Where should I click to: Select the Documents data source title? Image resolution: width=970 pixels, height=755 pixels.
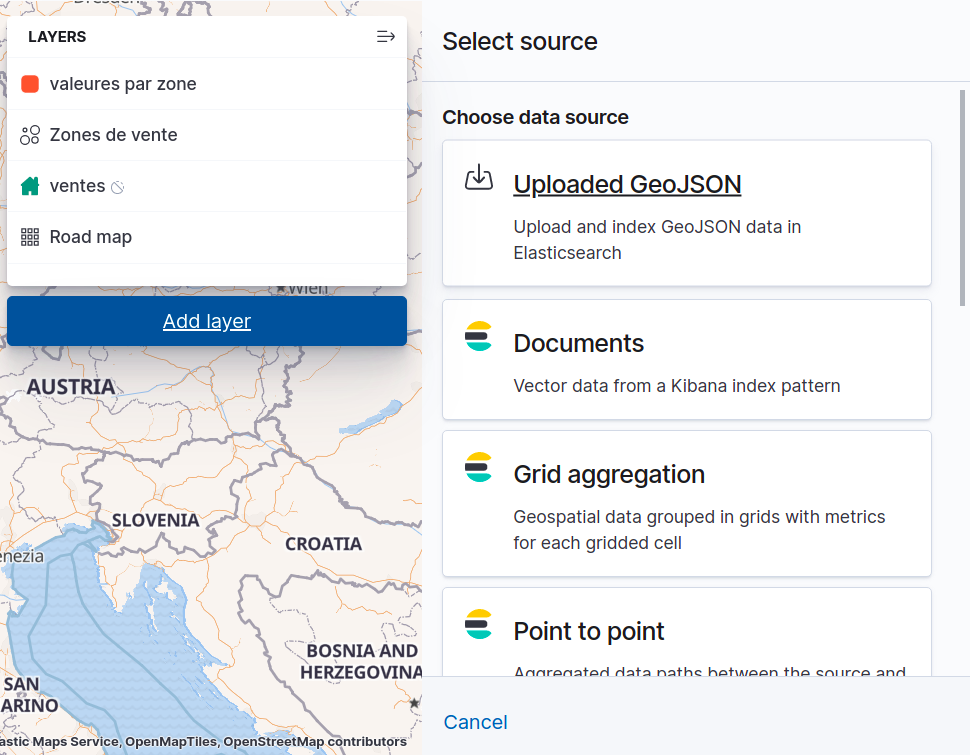pos(579,343)
